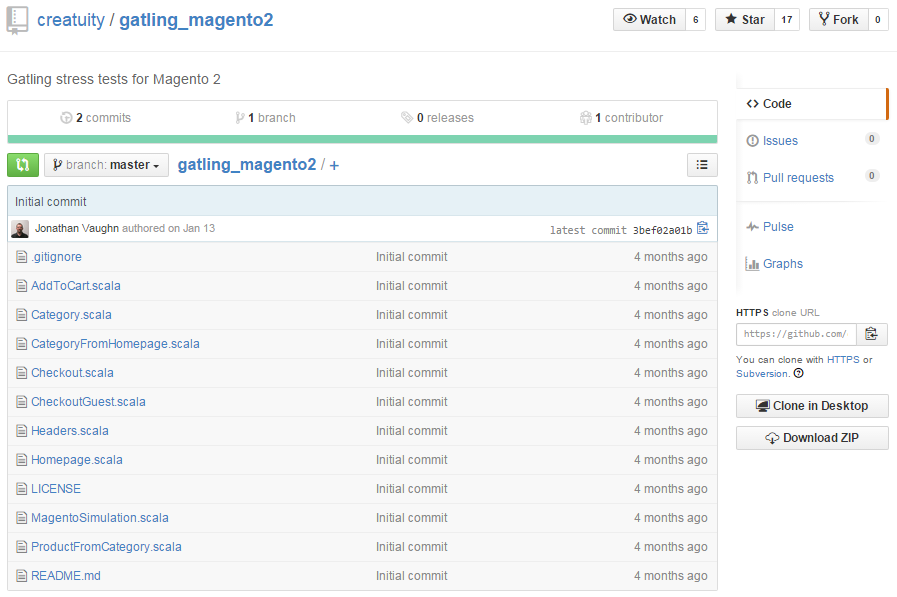The image size is (897, 597).
Task: Click Clone in Desktop button
Action: [812, 406]
